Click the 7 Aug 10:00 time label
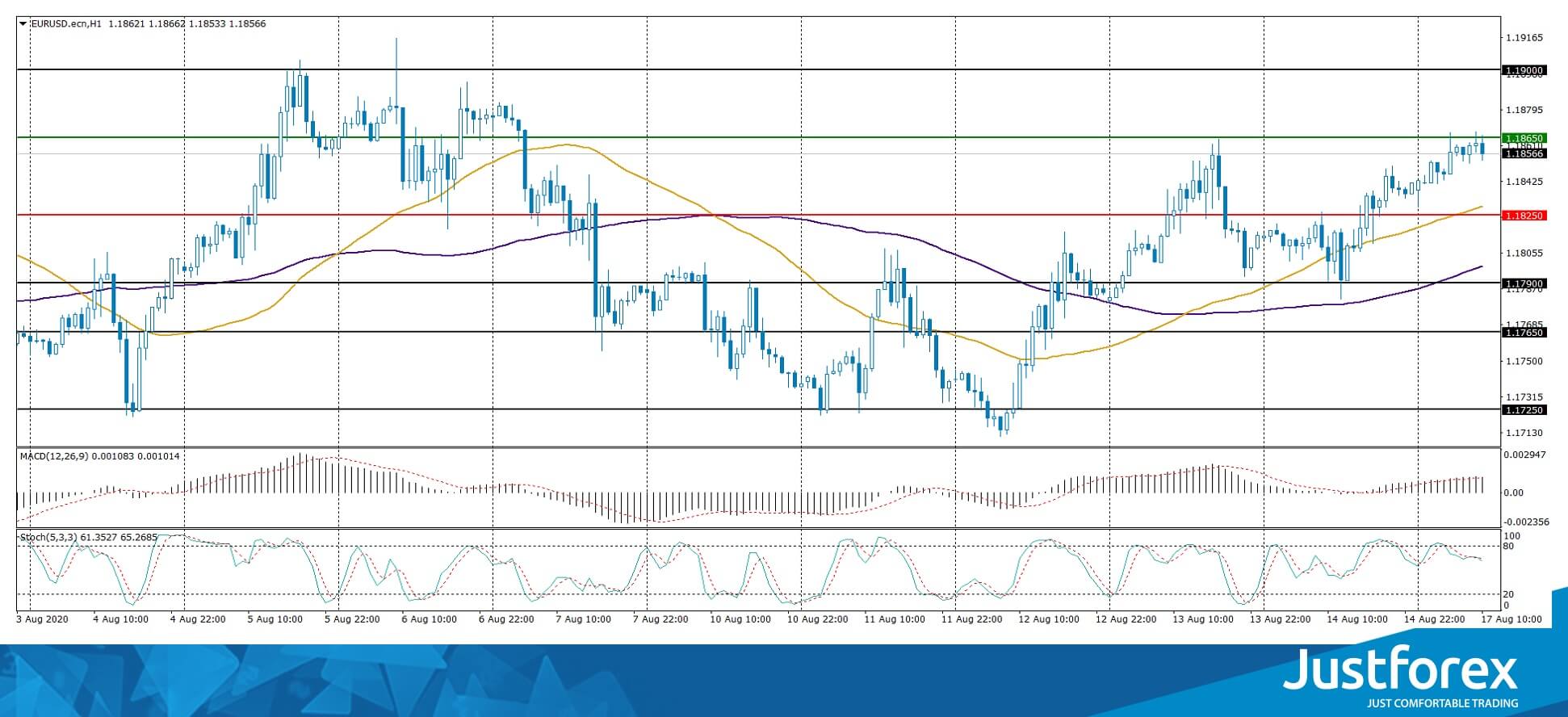1568x717 pixels. tap(584, 619)
